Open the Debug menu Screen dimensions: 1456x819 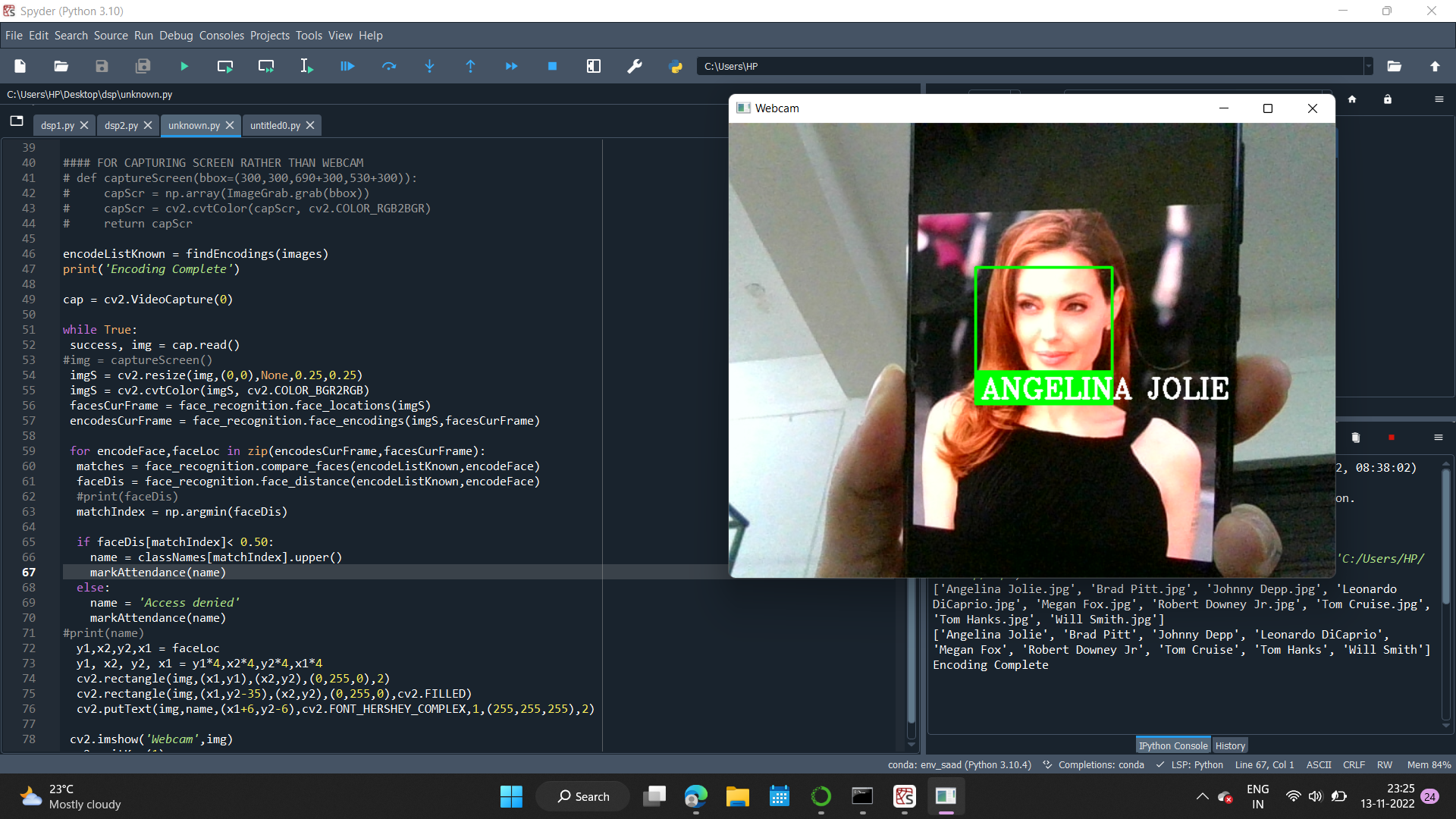click(176, 36)
